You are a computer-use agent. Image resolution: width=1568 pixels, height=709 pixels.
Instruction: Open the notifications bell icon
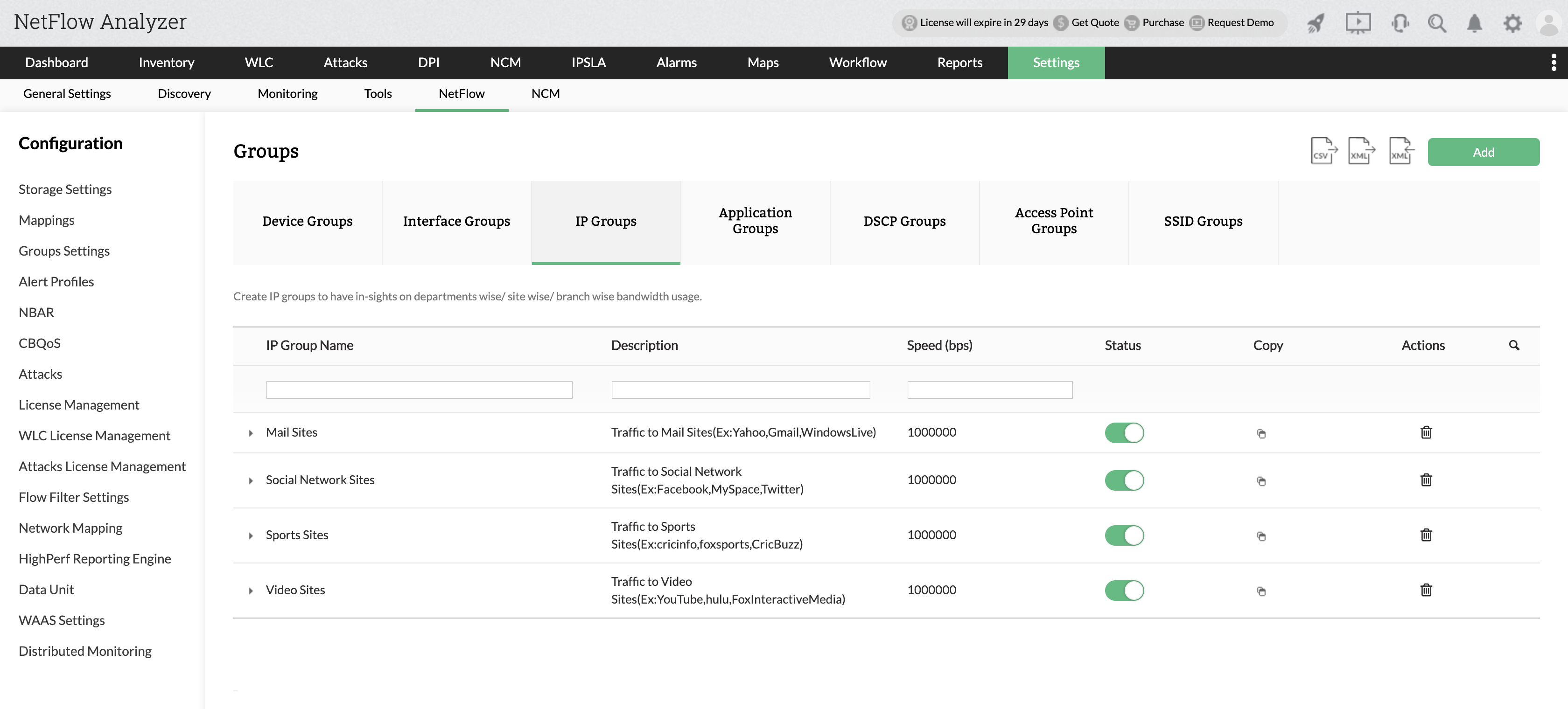click(x=1474, y=23)
